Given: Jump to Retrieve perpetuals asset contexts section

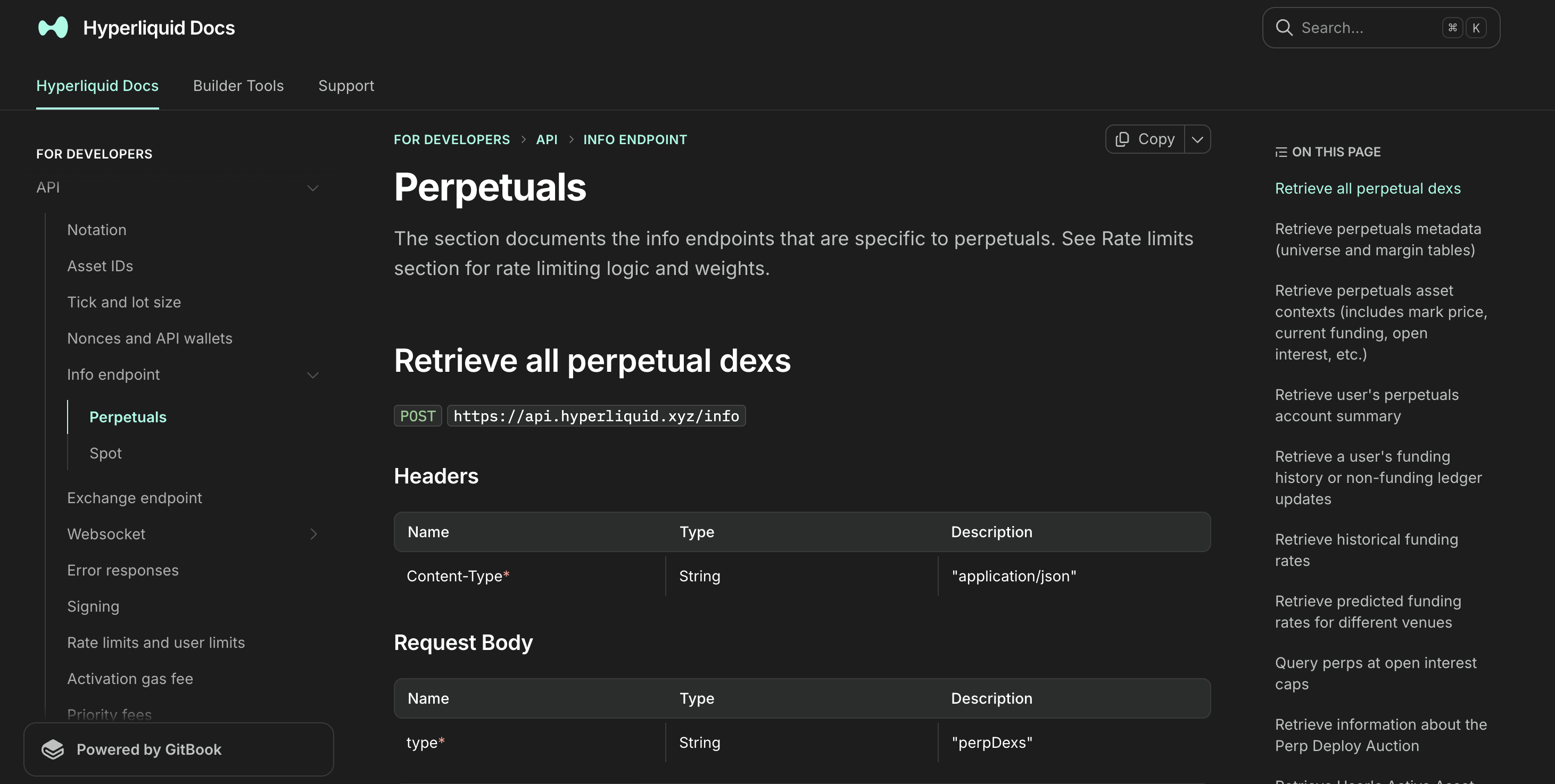Looking at the screenshot, I should click(x=1381, y=322).
